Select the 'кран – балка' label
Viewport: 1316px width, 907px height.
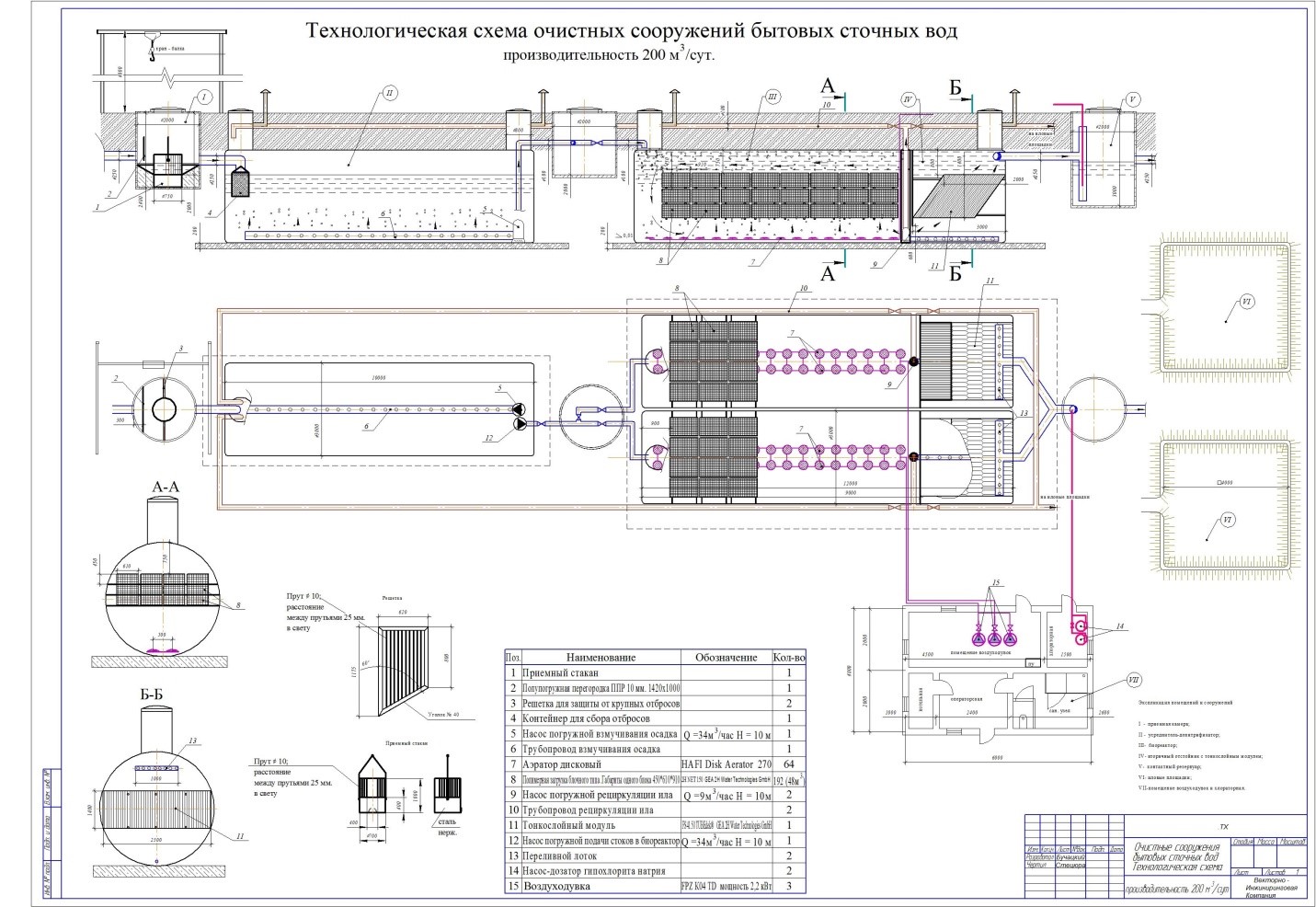171,50
